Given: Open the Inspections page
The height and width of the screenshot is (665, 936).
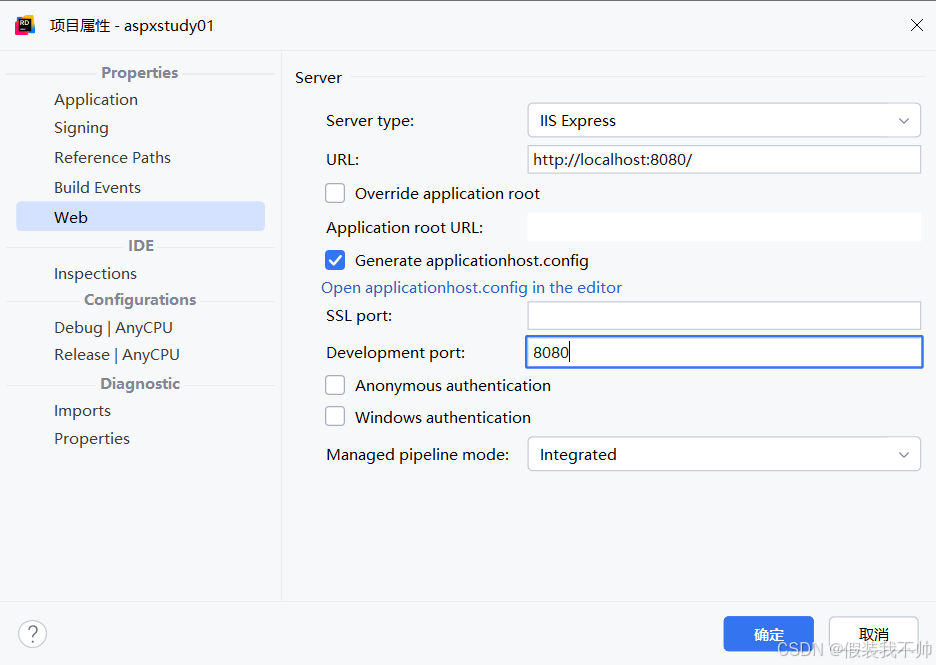Looking at the screenshot, I should [x=95, y=274].
